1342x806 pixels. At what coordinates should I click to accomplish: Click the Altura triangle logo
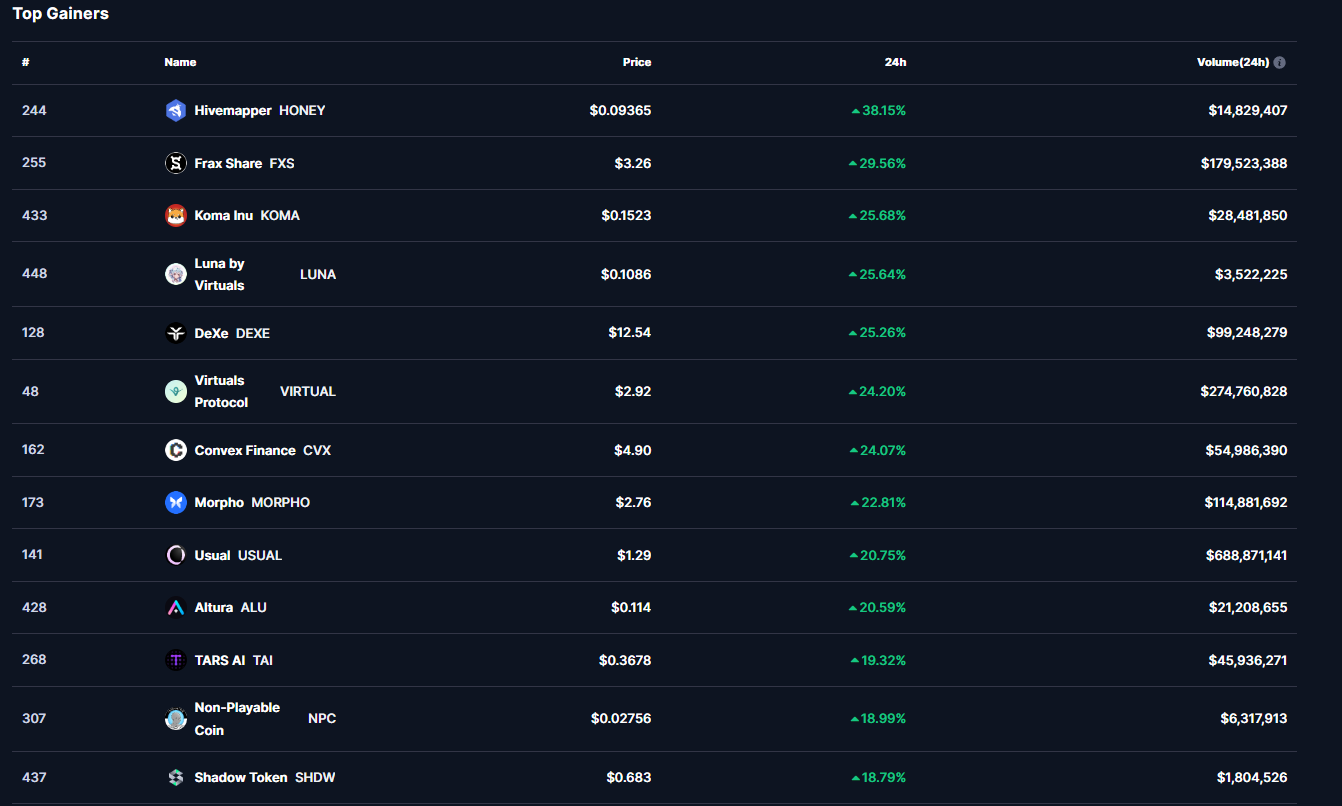click(176, 608)
